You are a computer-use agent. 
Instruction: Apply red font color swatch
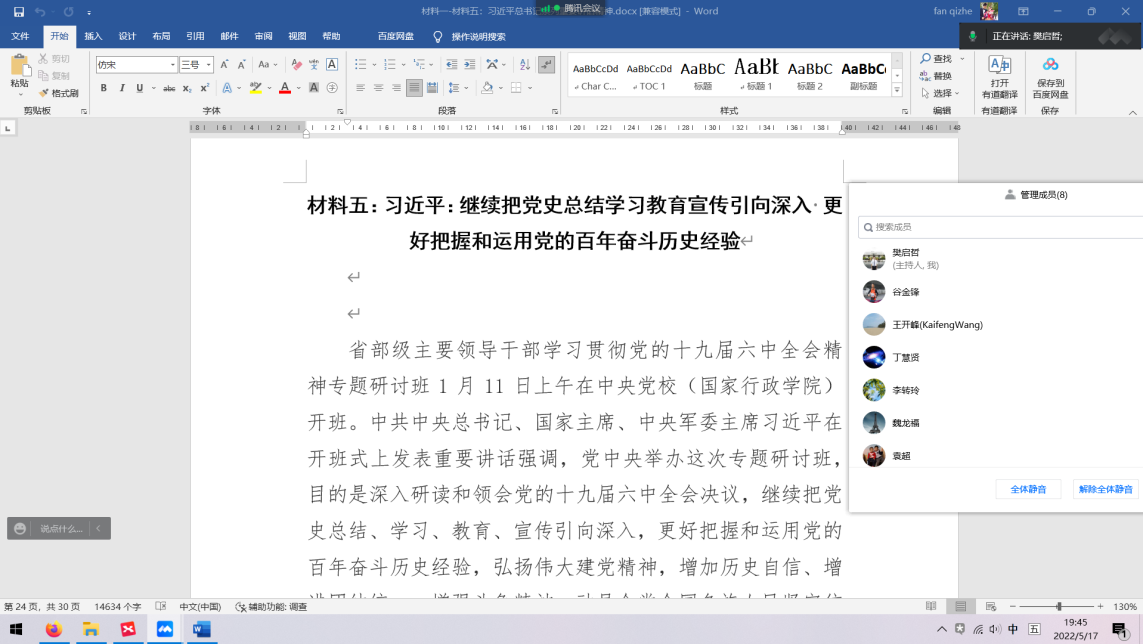point(285,88)
